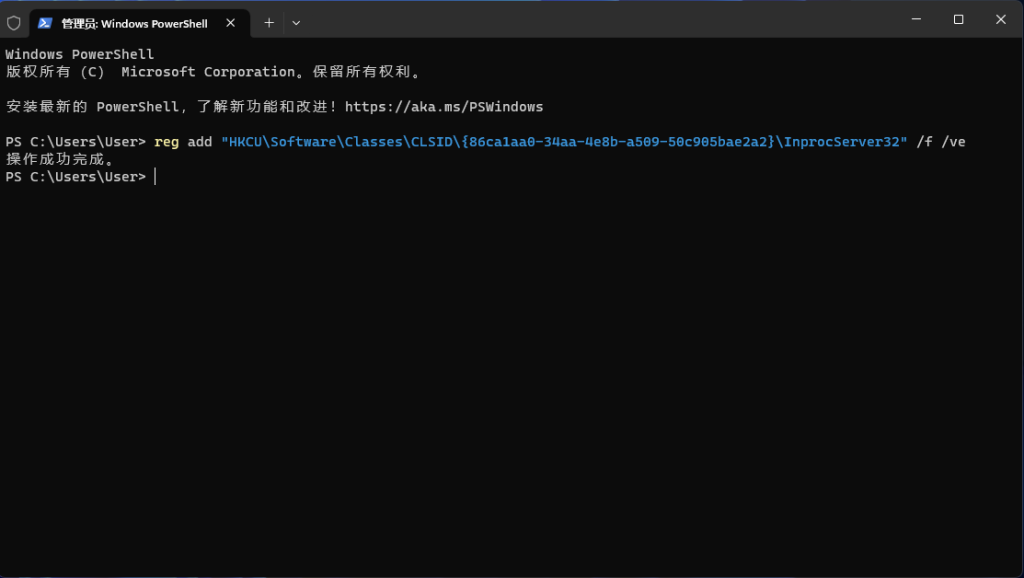This screenshot has height=578, width=1024.
Task: Click the 'Windows PowerShell' header text line
Action: (x=80, y=54)
